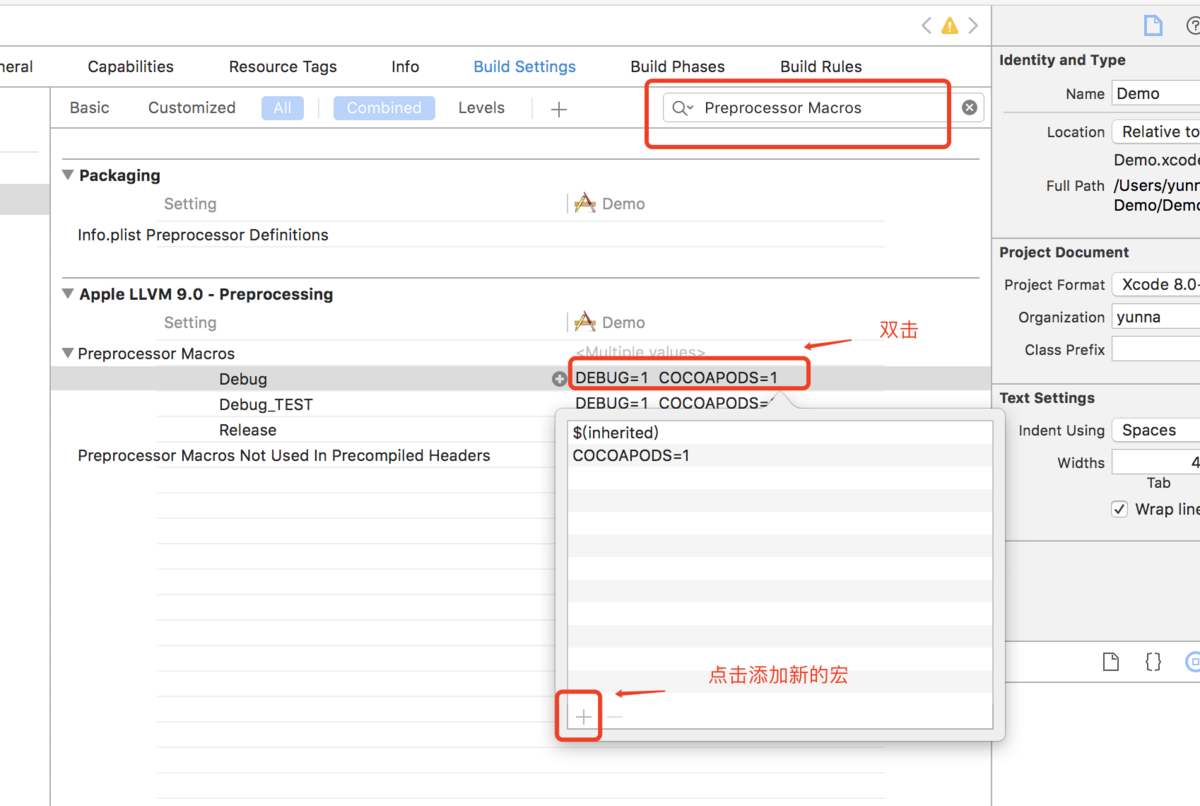Image resolution: width=1200 pixels, height=806 pixels.
Task: Open Indent Using Spaces dropdown
Action: 1156,430
